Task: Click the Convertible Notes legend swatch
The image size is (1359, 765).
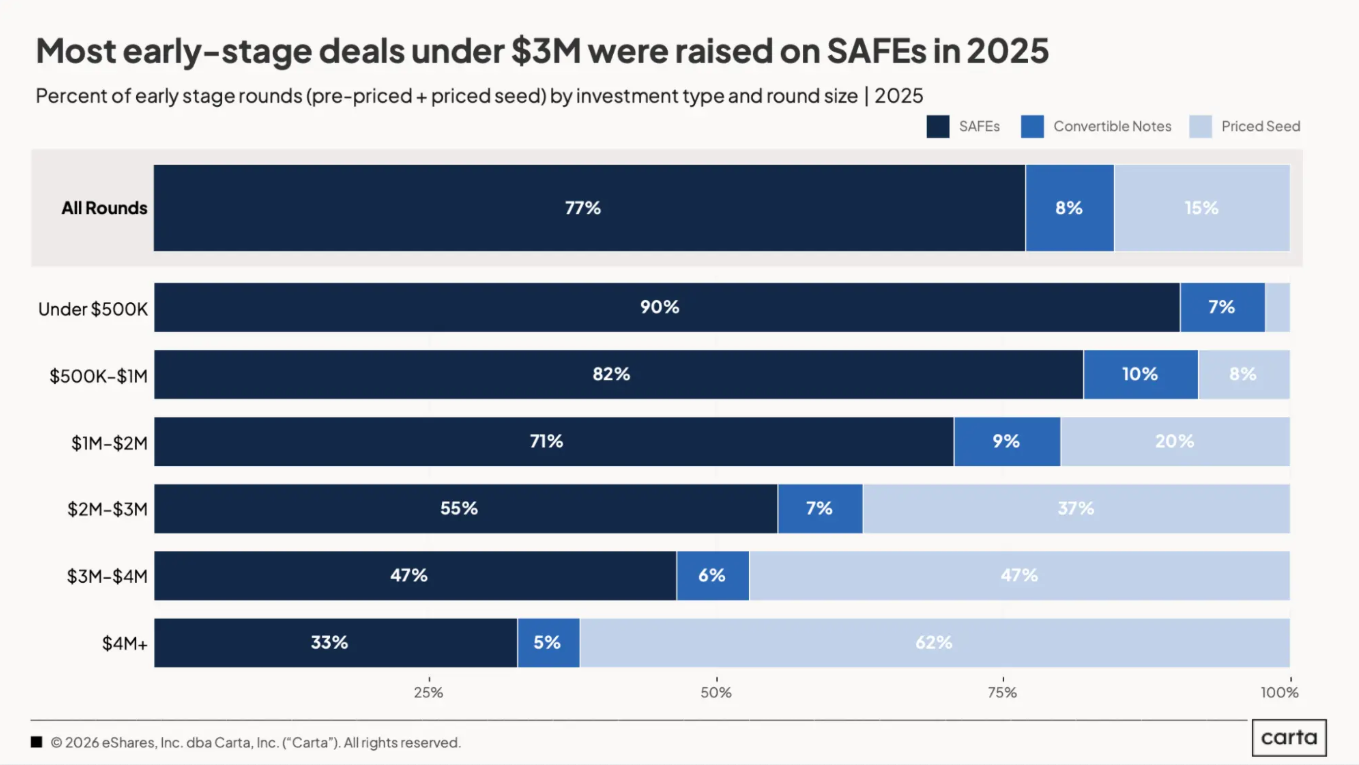Action: click(1032, 127)
